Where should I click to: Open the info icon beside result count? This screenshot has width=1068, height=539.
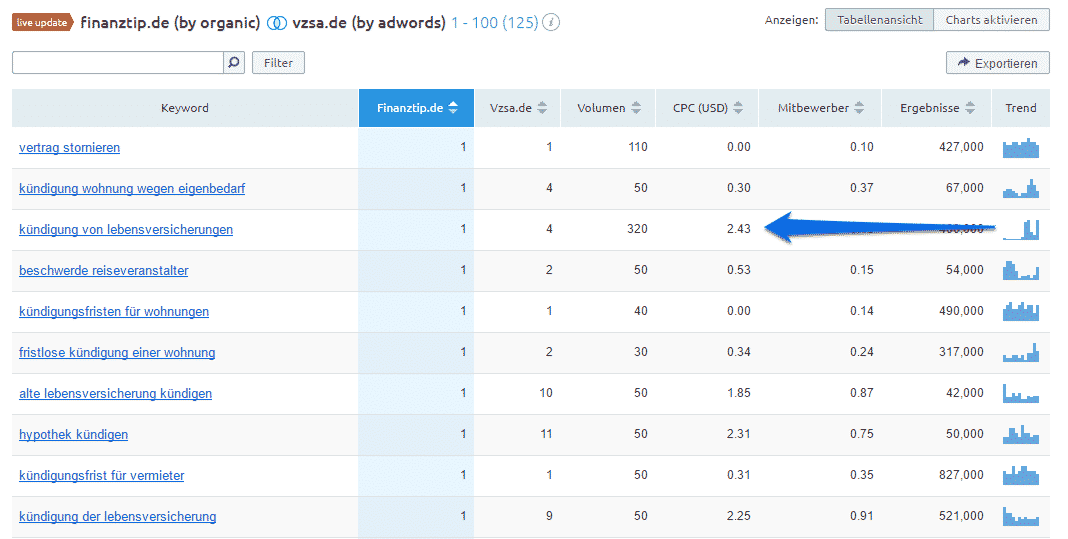pyautogui.click(x=551, y=22)
